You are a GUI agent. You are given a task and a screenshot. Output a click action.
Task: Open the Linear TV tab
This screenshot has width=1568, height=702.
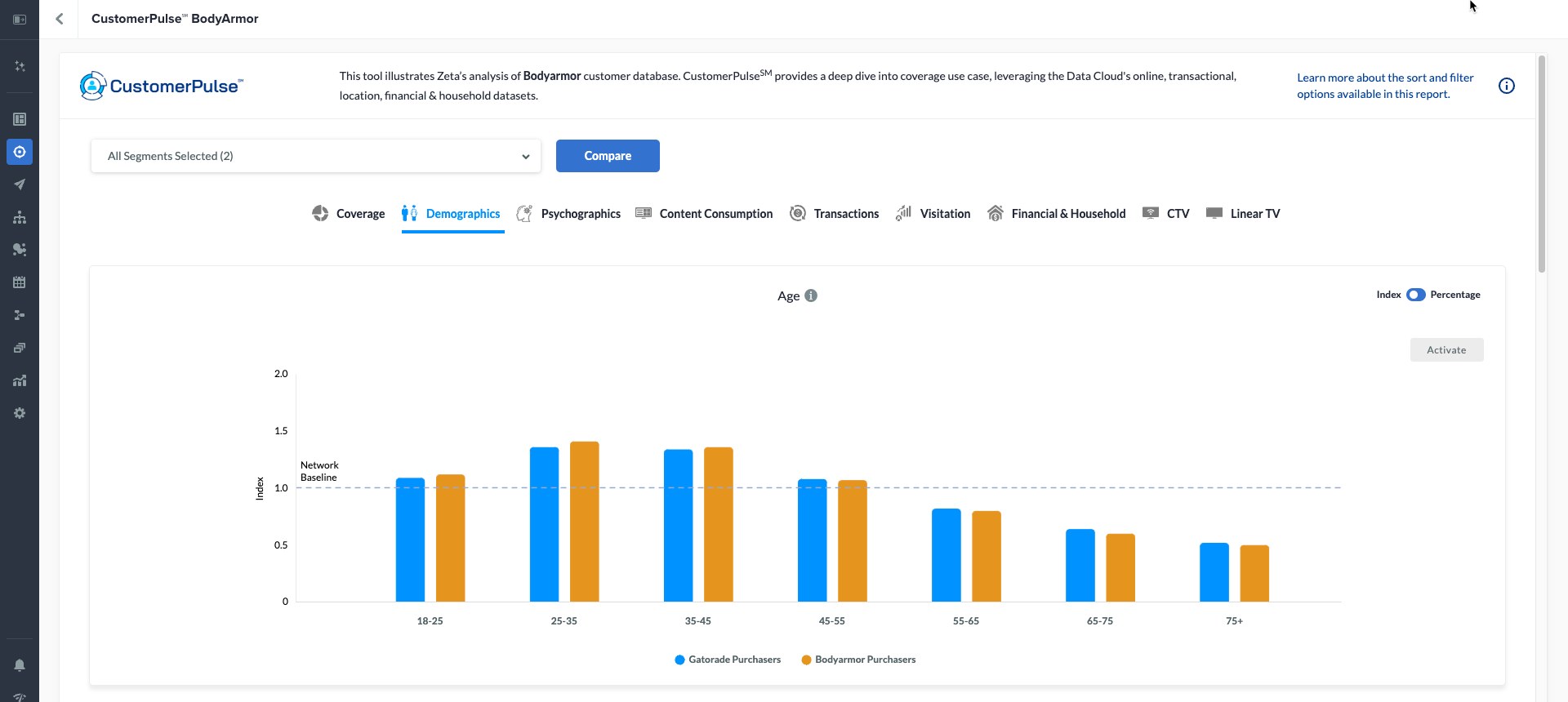click(x=1243, y=214)
